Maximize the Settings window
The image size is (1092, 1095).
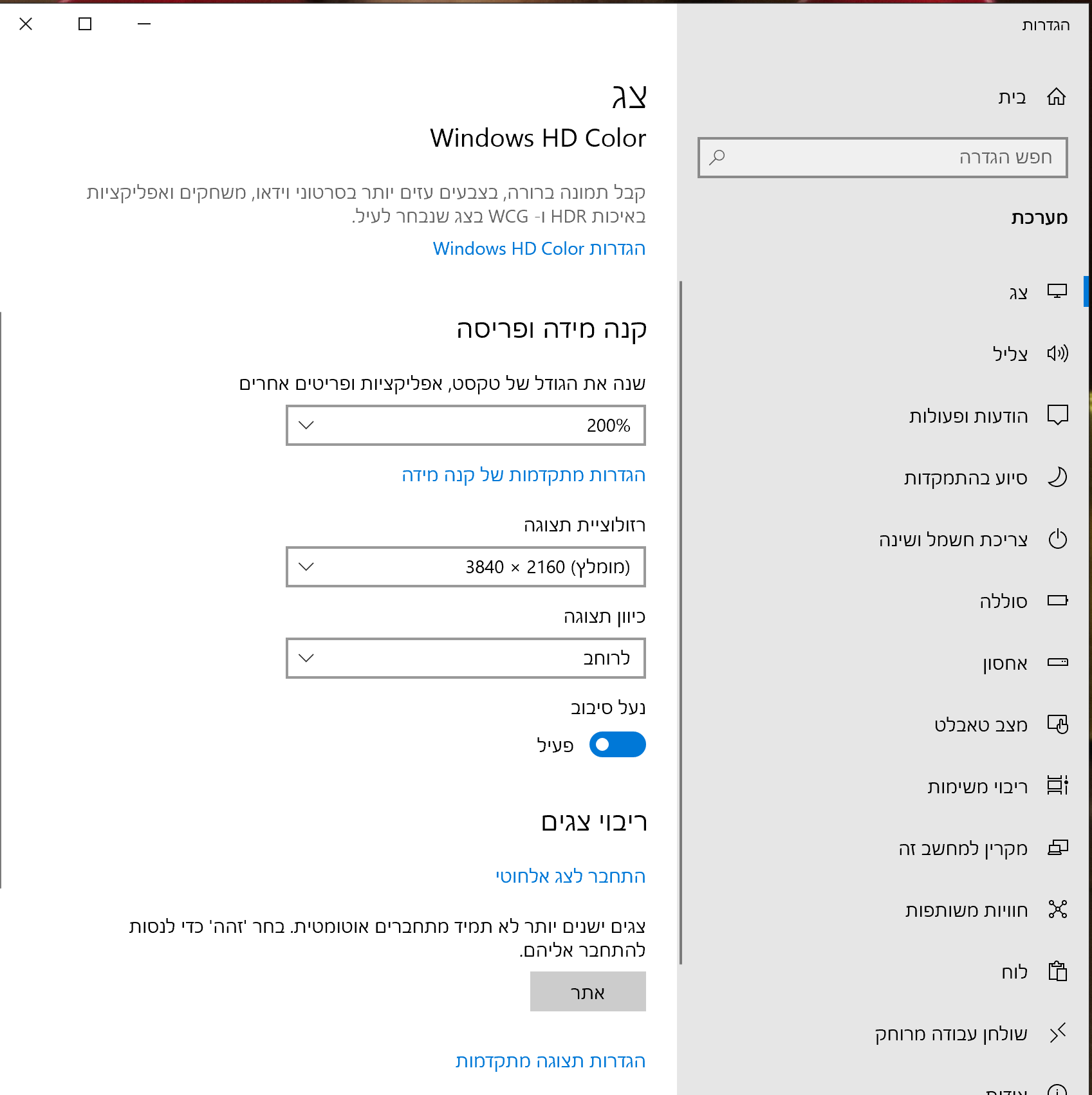[x=85, y=24]
